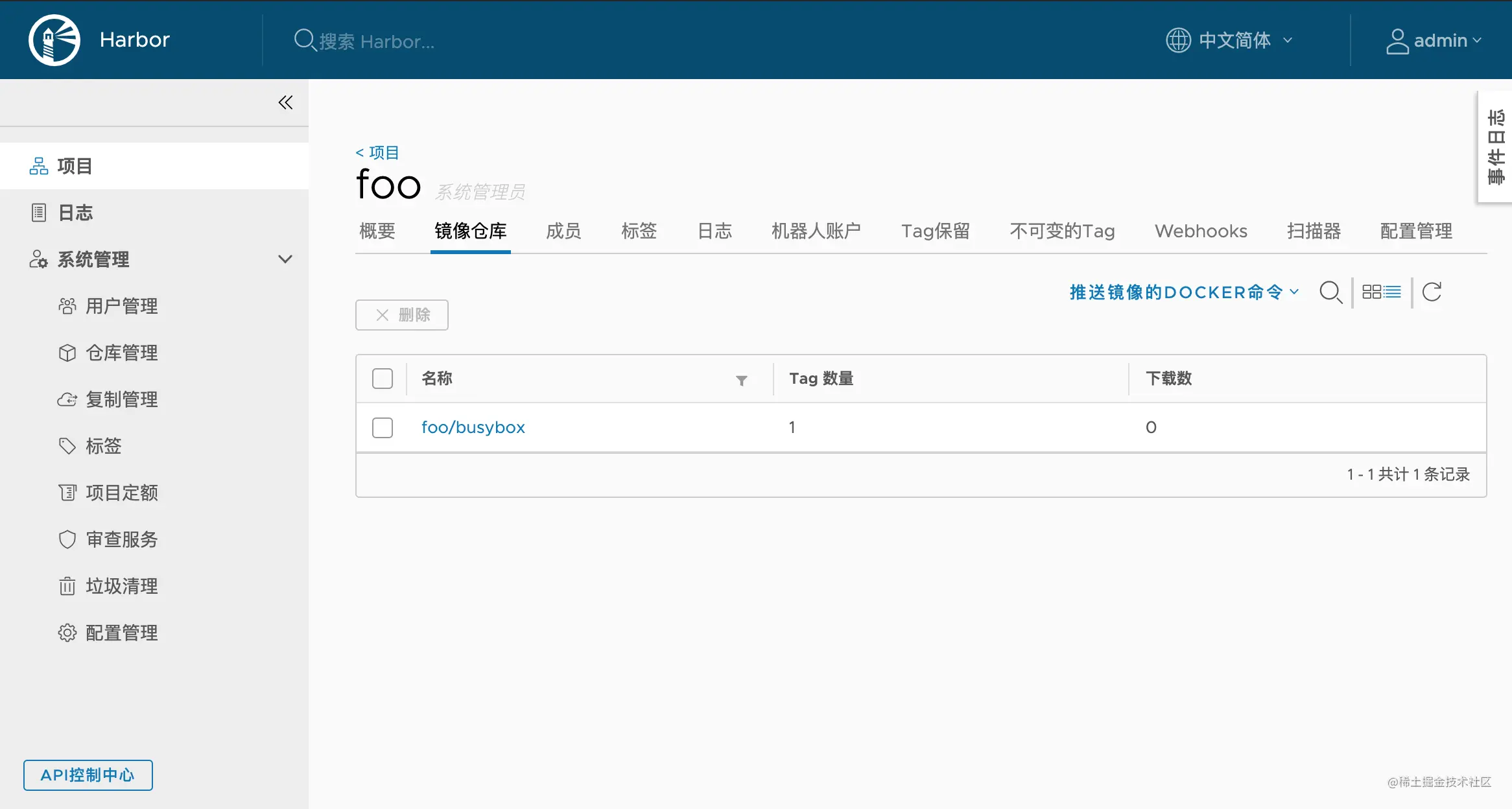Click the shield icon for 审查服务

67,539
